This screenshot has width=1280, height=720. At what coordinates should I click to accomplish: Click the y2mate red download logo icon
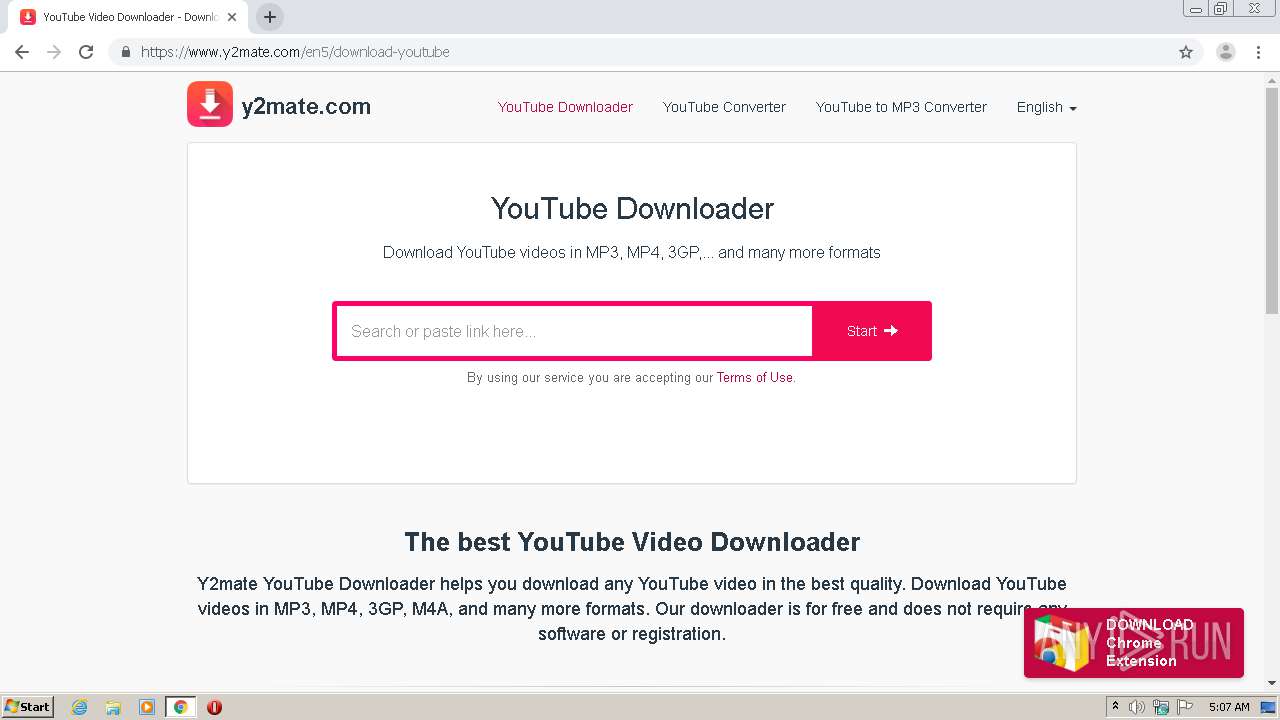pos(210,104)
